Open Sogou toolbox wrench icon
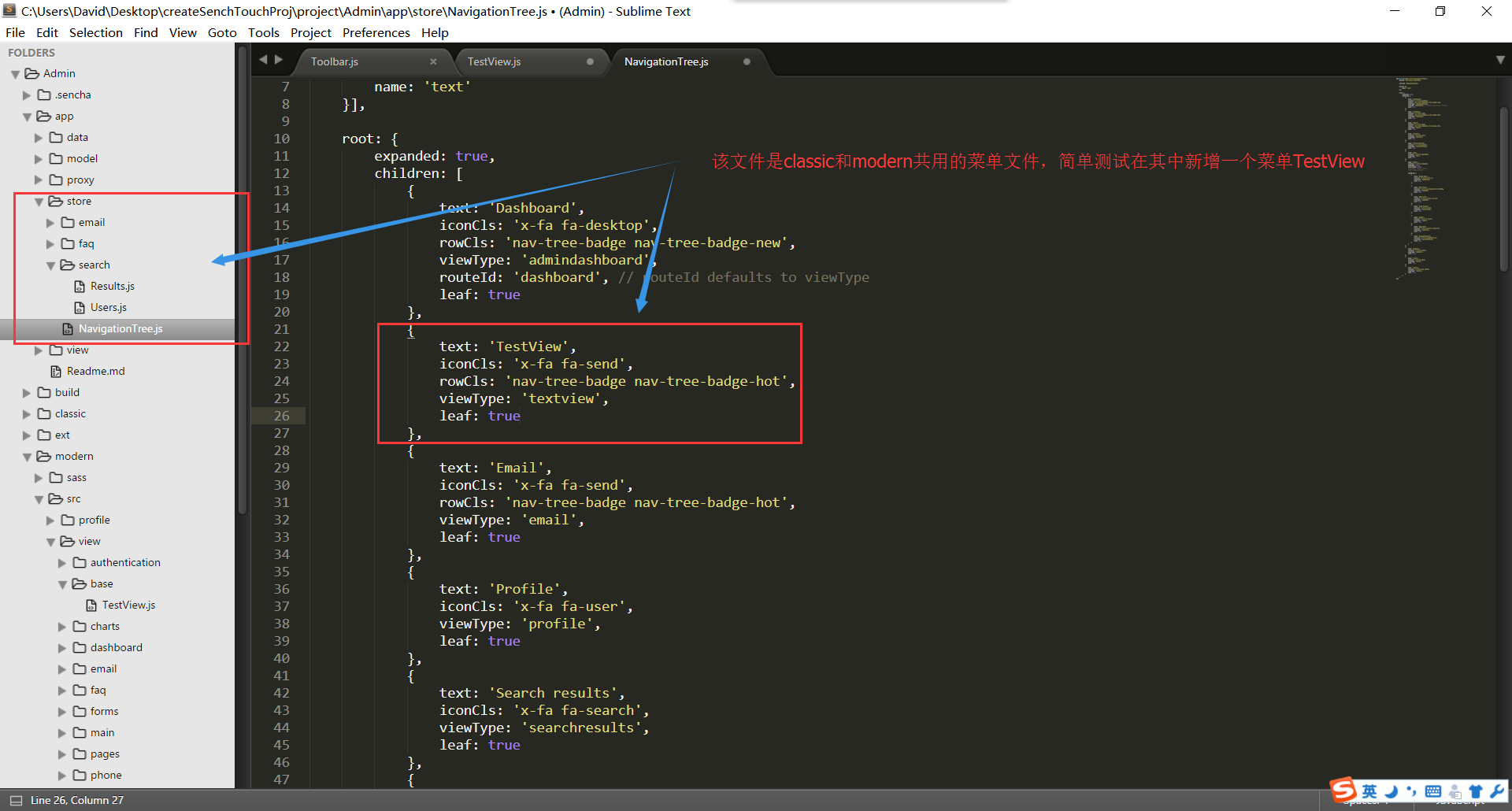 tap(1497, 791)
